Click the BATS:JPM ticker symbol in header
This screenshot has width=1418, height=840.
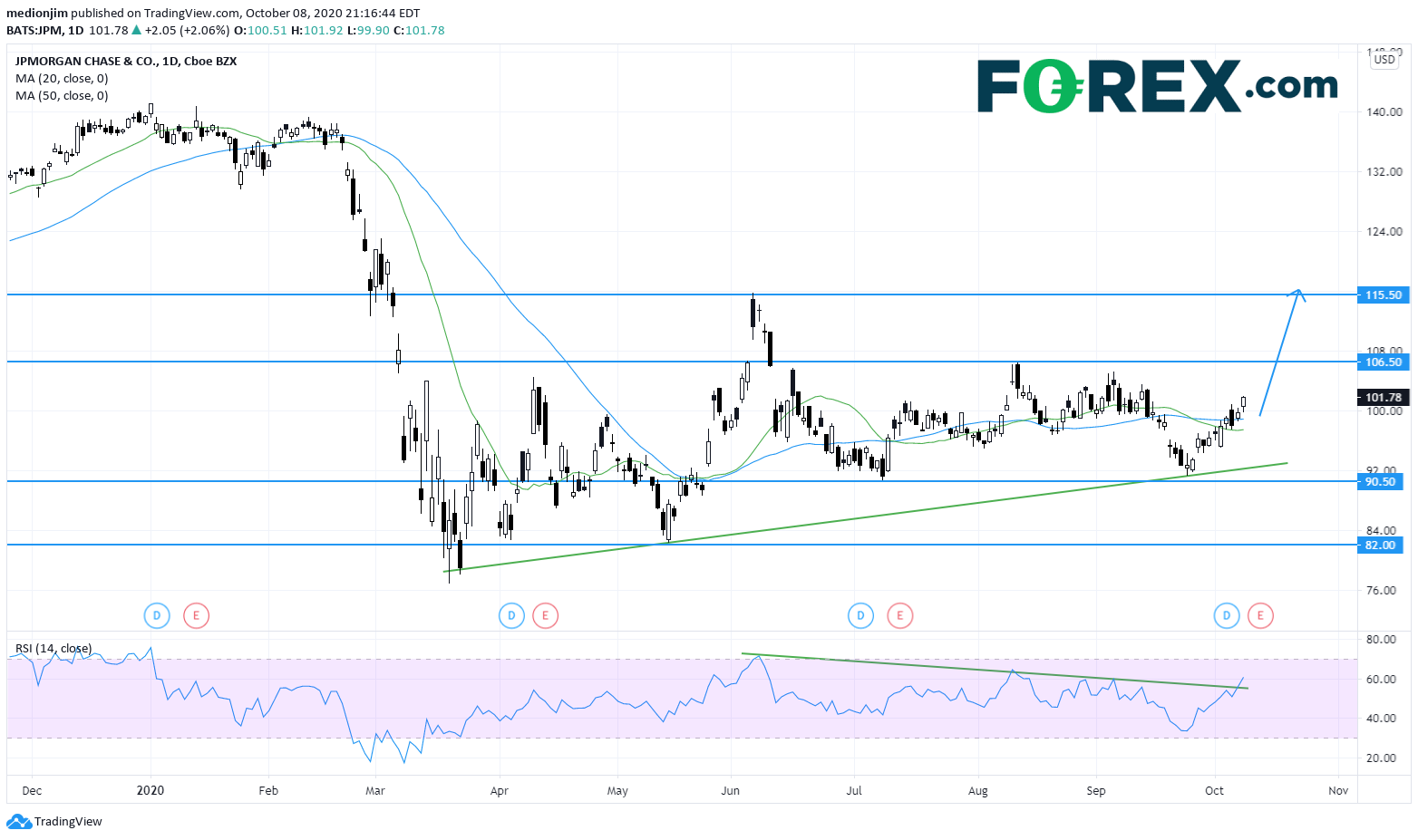(34, 30)
